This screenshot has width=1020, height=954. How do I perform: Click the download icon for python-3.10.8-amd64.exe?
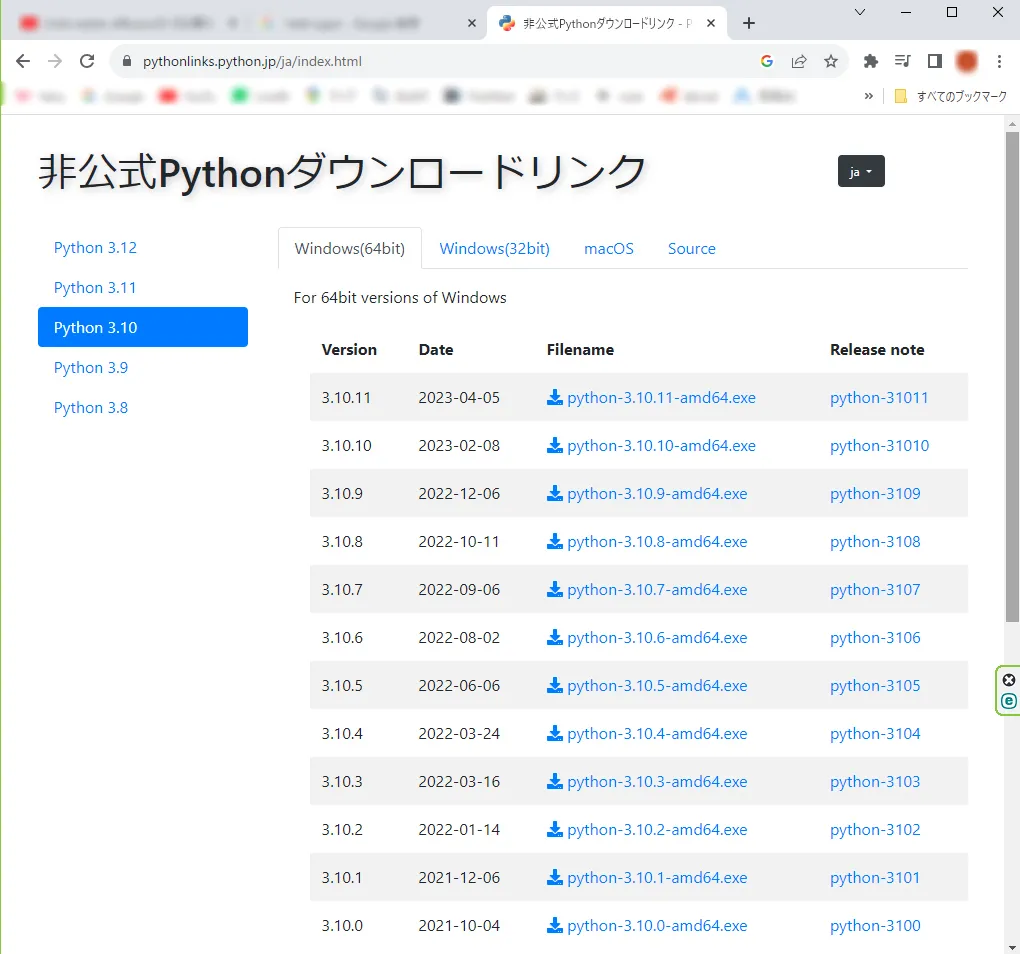(554, 542)
